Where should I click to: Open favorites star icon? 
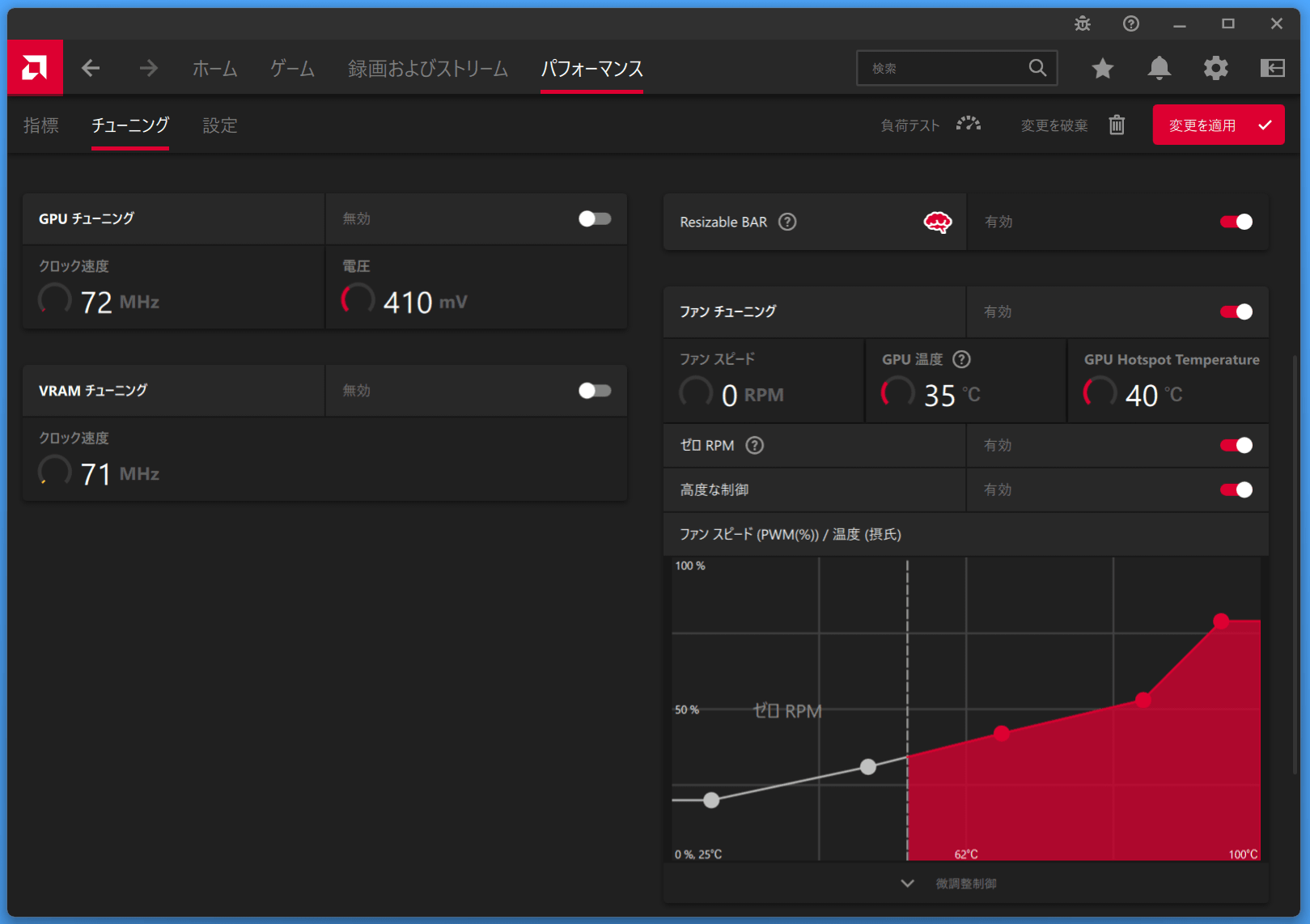[1102, 69]
